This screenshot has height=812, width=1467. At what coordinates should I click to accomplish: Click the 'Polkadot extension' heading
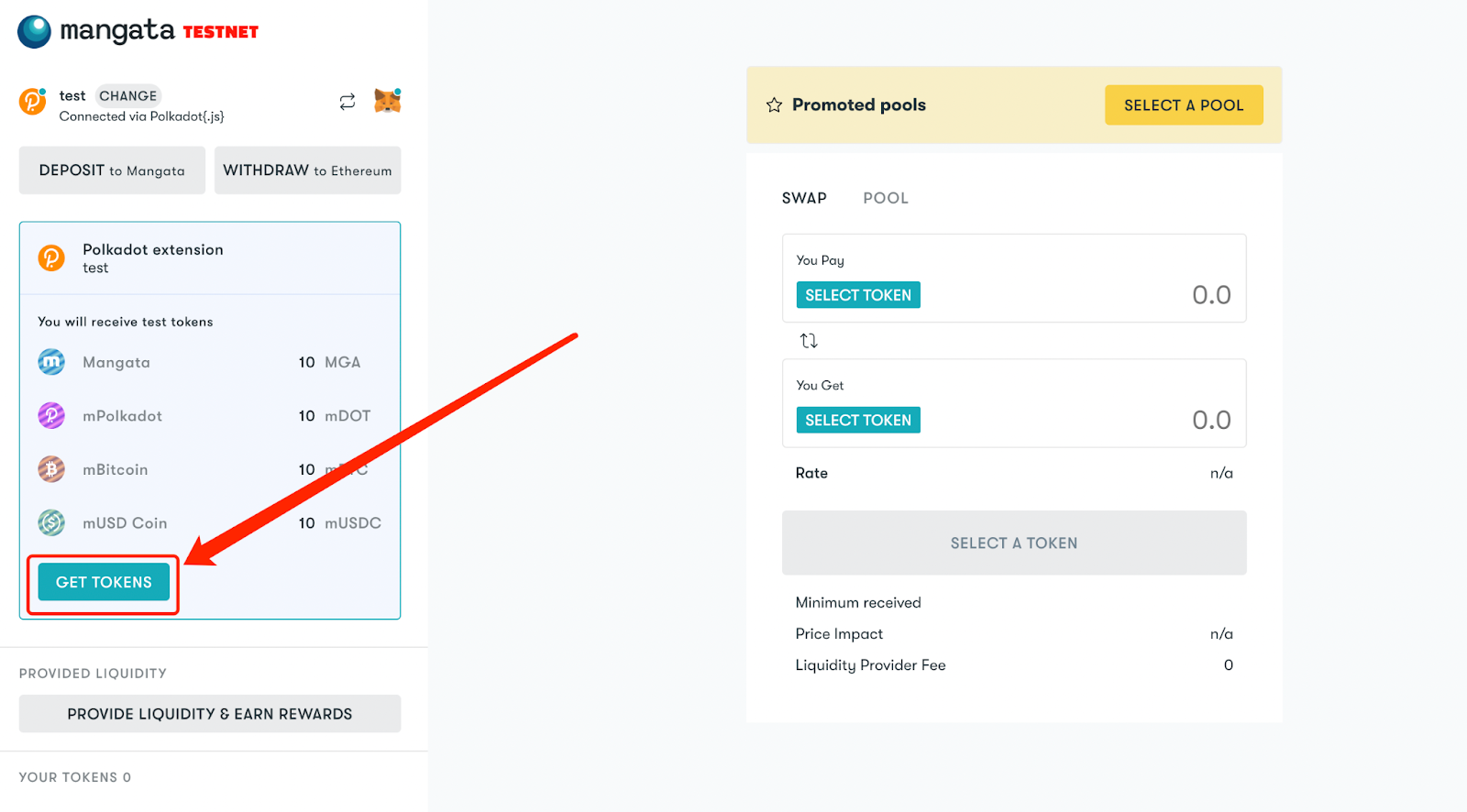point(153,249)
